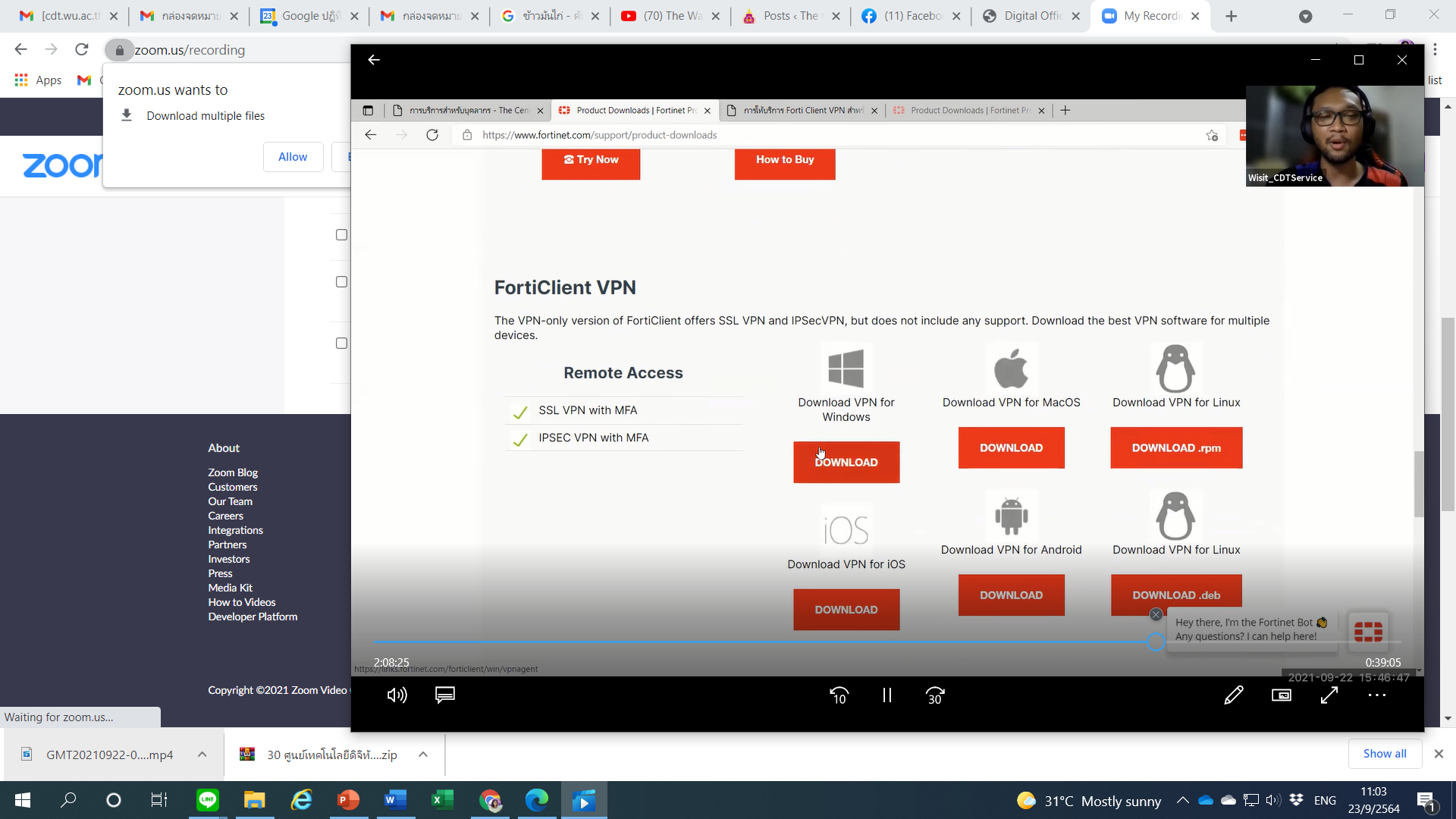Click the volume speaker icon in player
This screenshot has height=819, width=1456.
click(x=397, y=695)
